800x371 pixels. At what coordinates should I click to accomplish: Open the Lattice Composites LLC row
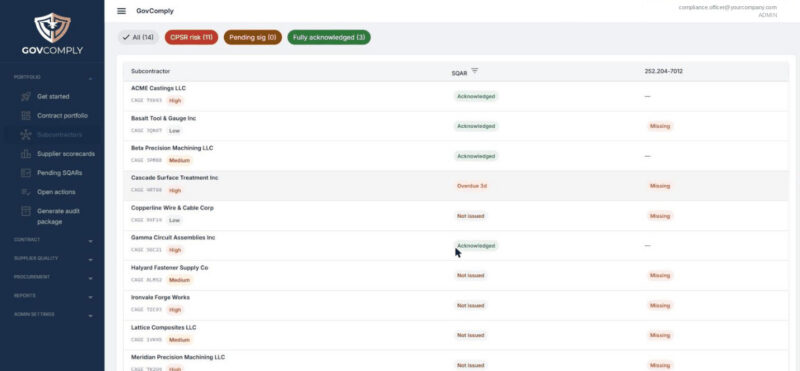tap(456, 335)
